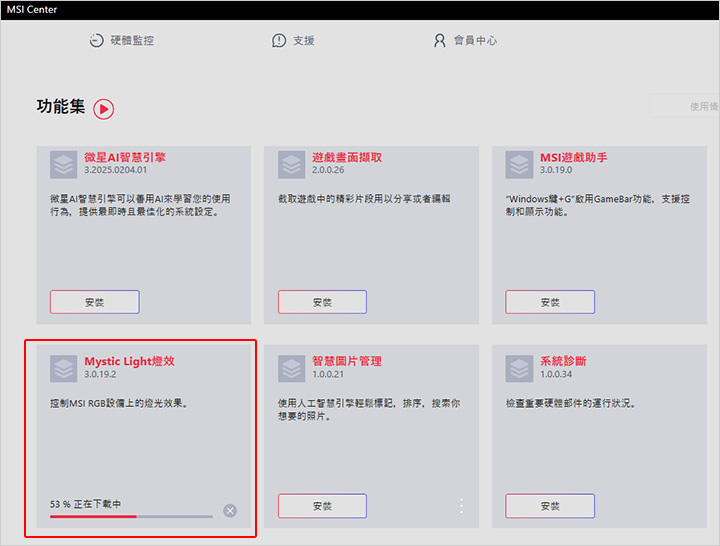The height and width of the screenshot is (546, 720).
Task: Click the 截取遊戲中的精彩片段 description text
Action: click(x=364, y=199)
